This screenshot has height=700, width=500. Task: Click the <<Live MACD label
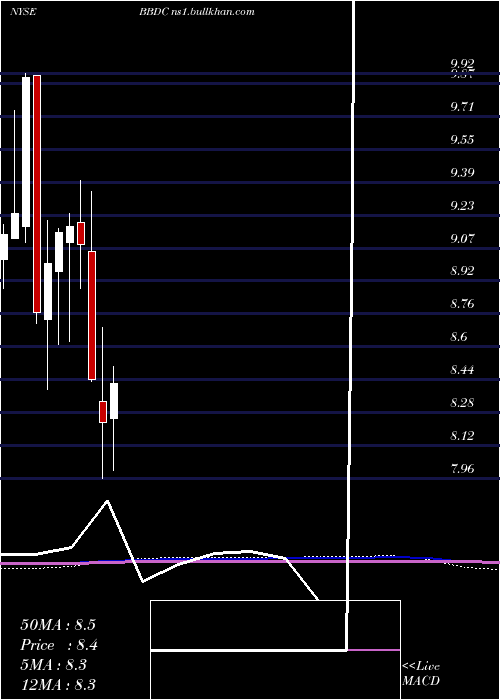coord(421,673)
